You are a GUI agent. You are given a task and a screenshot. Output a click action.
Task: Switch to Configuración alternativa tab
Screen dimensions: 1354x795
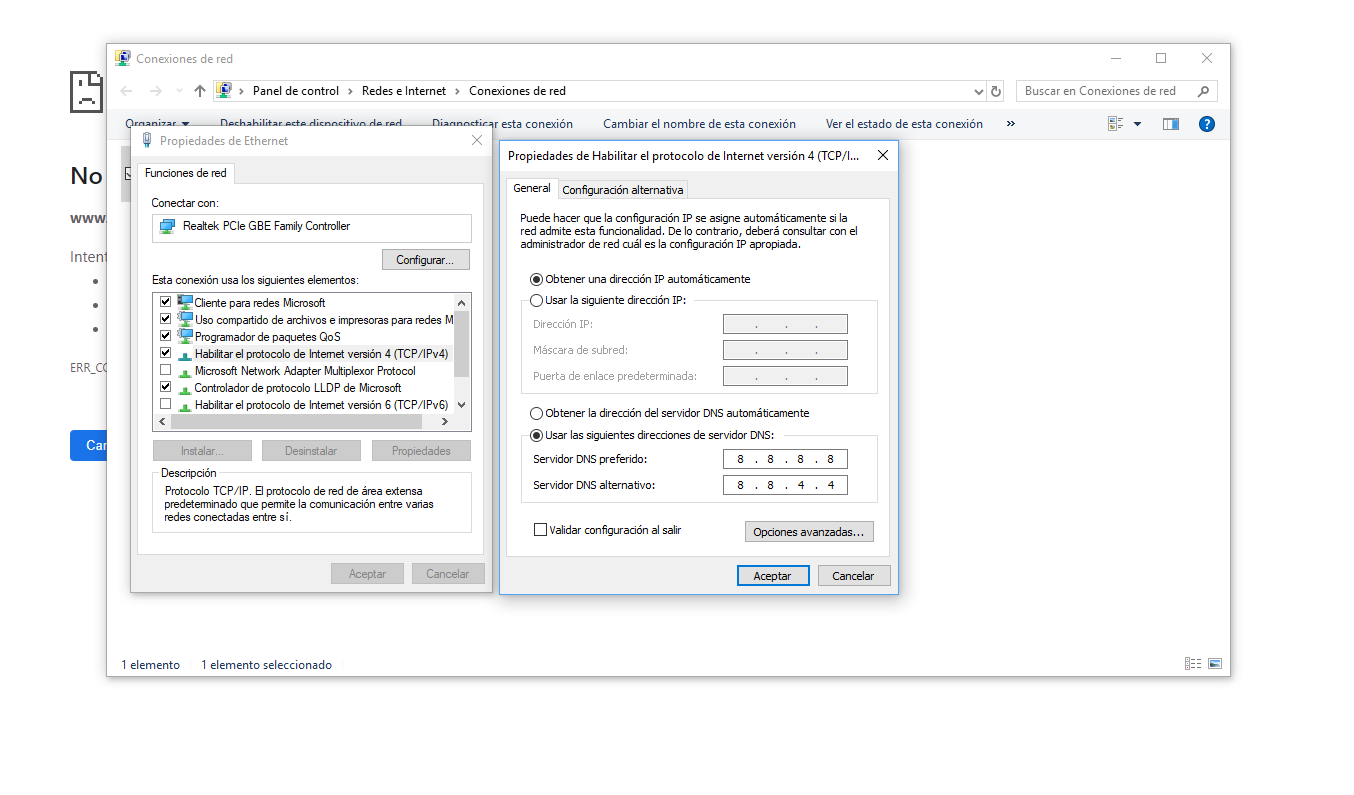pos(623,190)
